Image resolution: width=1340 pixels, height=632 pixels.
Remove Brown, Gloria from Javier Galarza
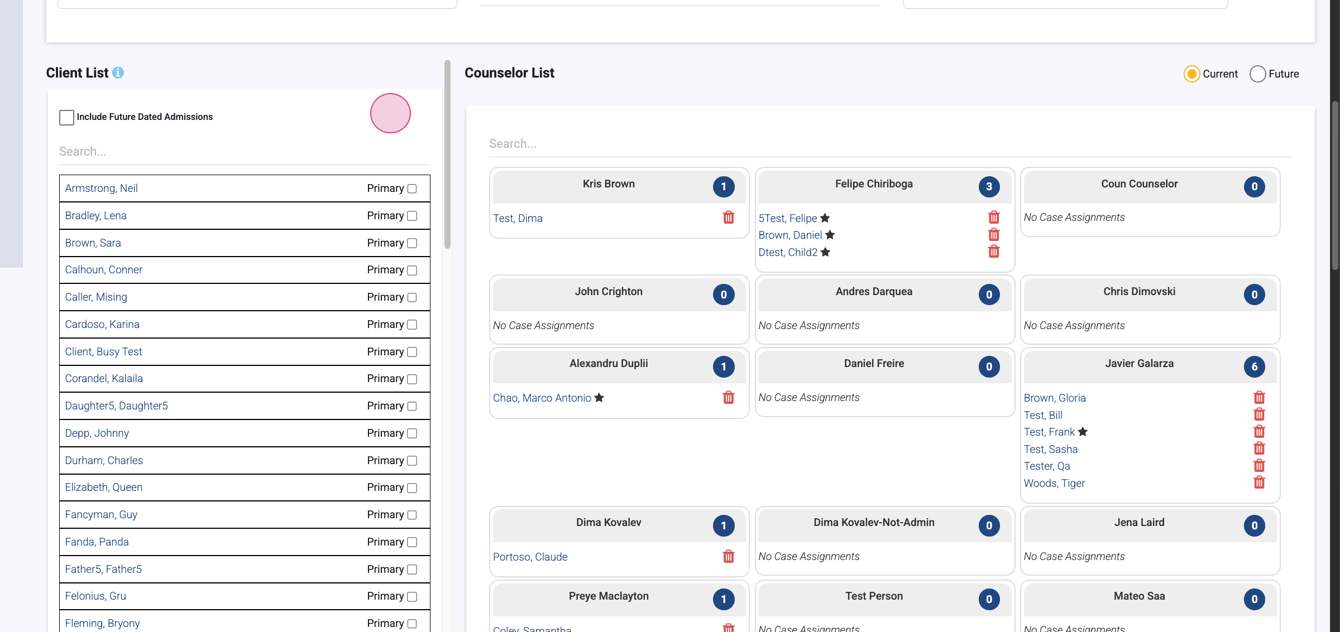1259,396
